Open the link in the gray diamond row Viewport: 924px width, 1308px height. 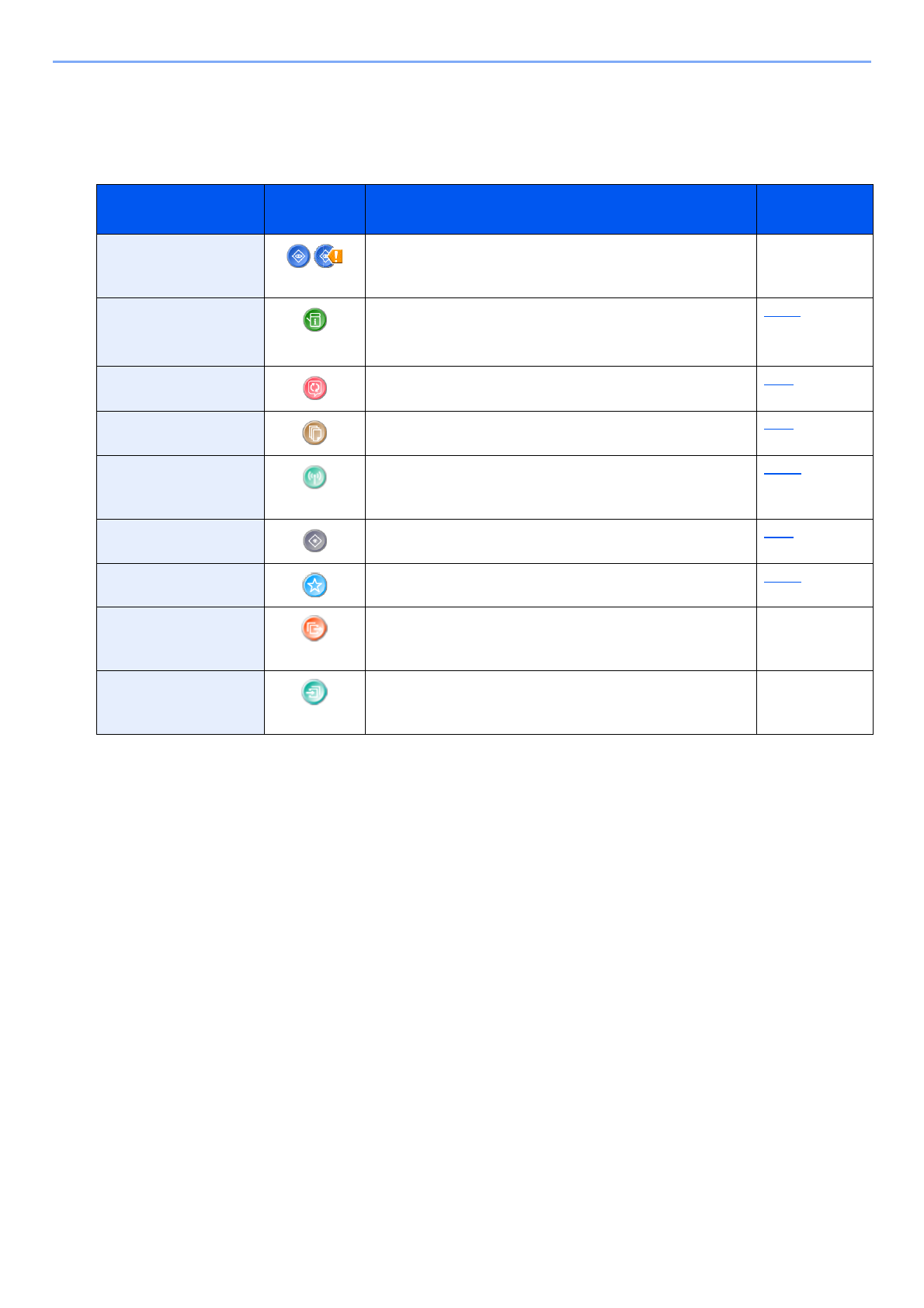[779, 536]
